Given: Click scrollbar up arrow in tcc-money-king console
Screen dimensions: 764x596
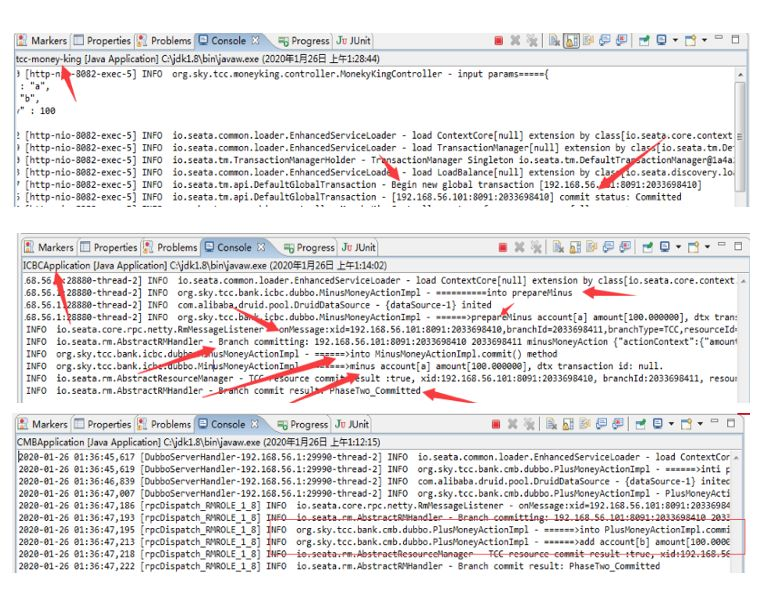Looking at the screenshot, I should 740,75.
